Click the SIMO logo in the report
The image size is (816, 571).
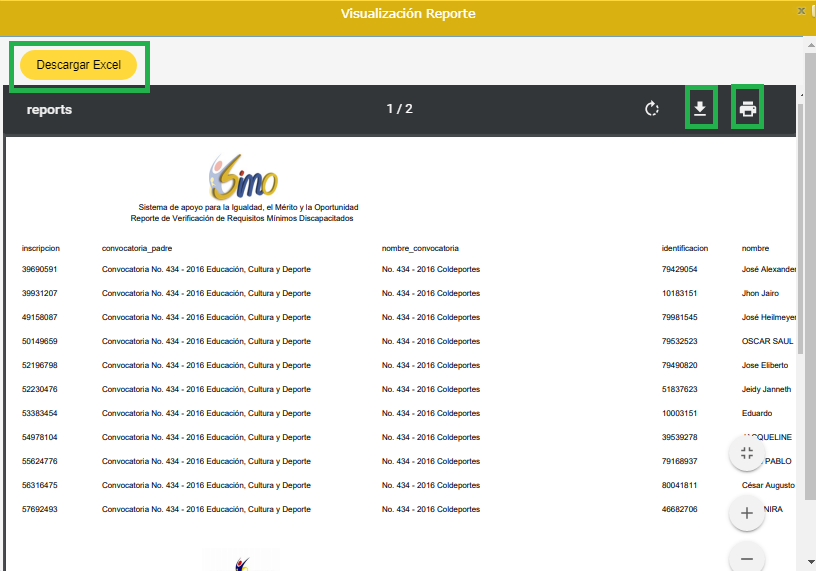[243, 178]
